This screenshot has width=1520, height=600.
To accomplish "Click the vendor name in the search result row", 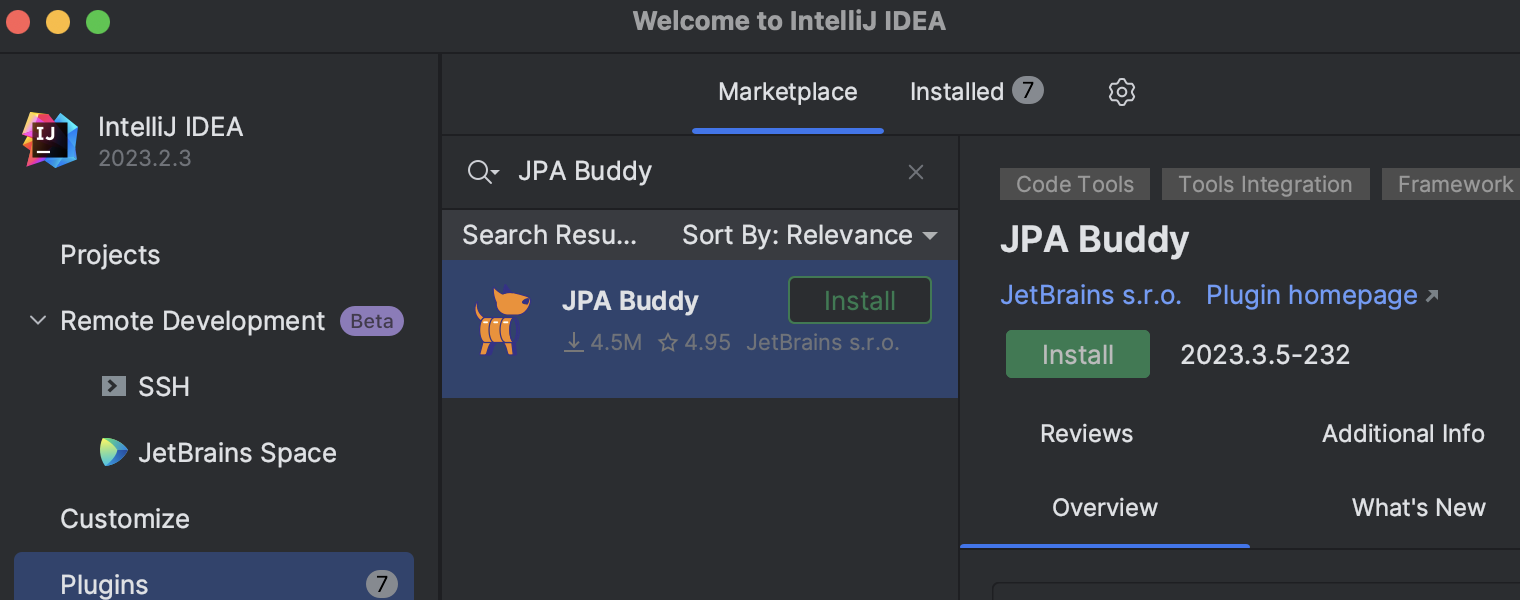I will click(x=823, y=343).
